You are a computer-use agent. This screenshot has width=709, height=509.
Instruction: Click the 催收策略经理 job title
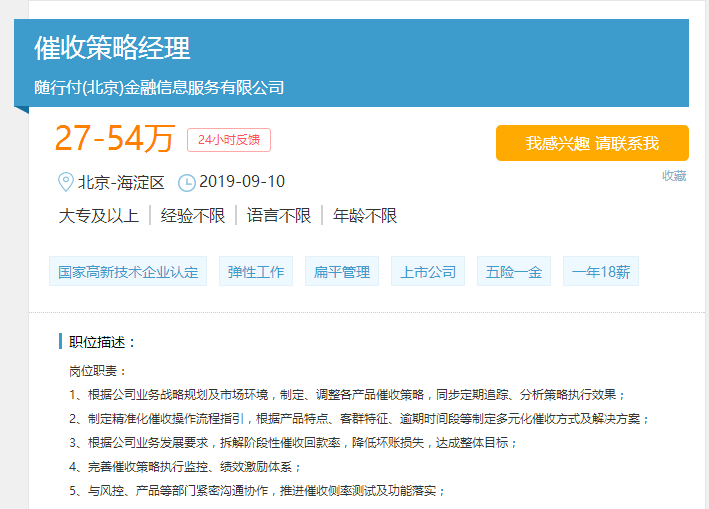click(112, 47)
